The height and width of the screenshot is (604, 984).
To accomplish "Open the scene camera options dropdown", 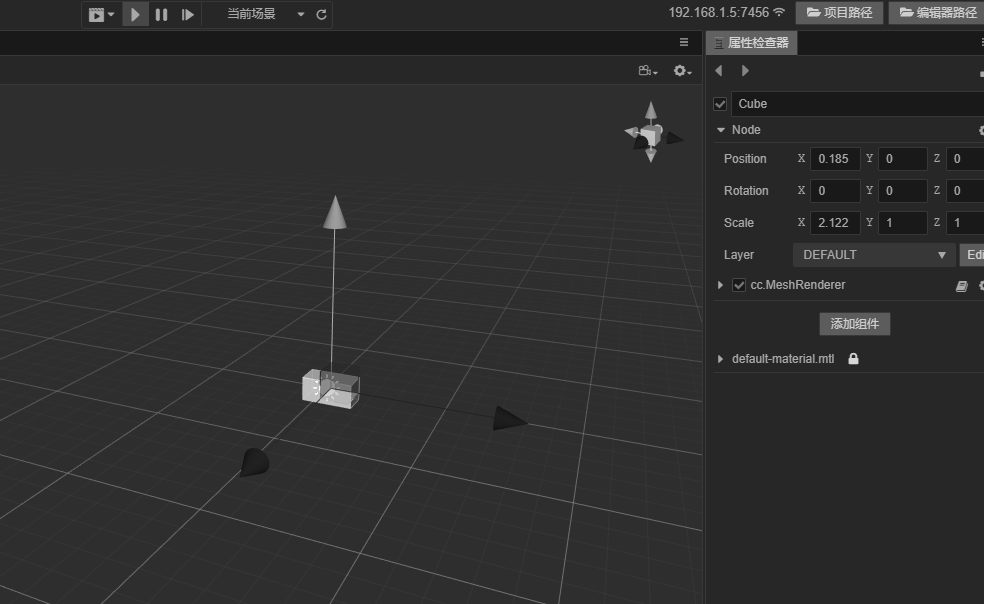I will point(648,71).
